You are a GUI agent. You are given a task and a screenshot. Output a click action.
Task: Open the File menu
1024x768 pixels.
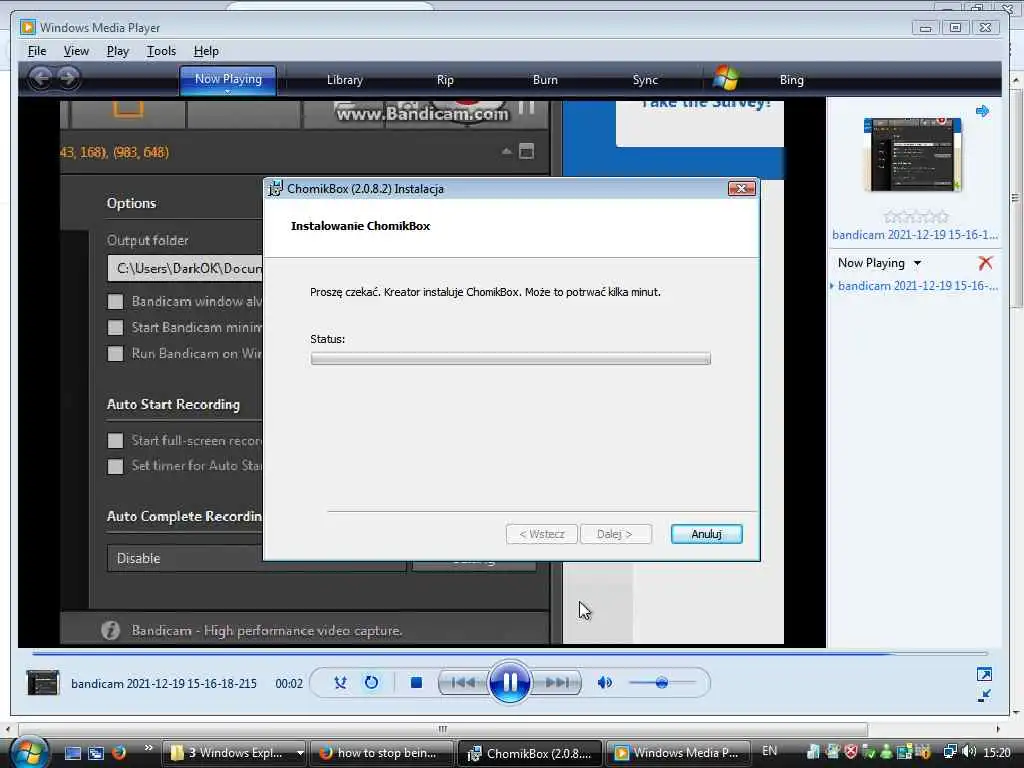(x=37, y=51)
